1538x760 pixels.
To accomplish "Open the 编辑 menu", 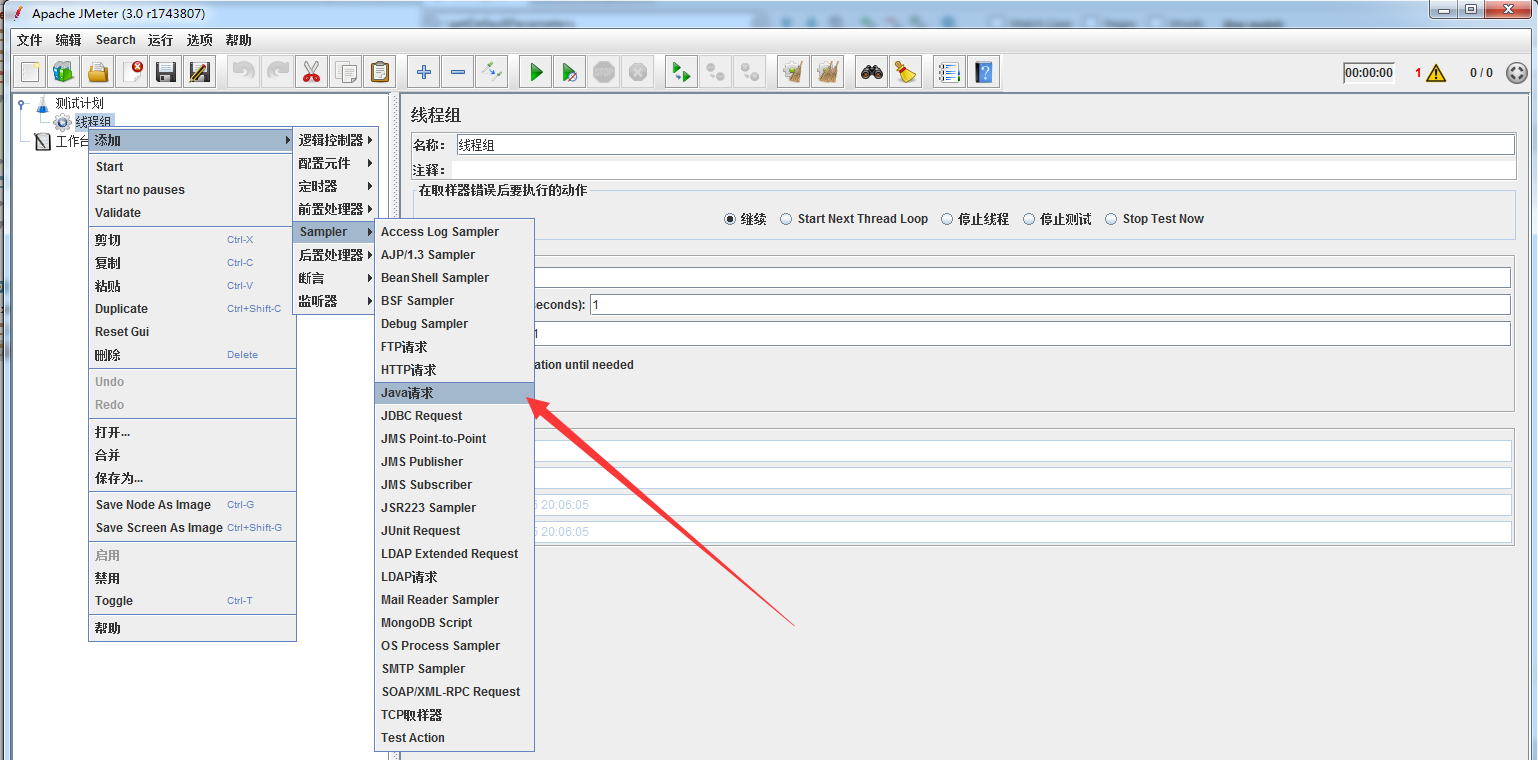I will pyautogui.click(x=68, y=40).
